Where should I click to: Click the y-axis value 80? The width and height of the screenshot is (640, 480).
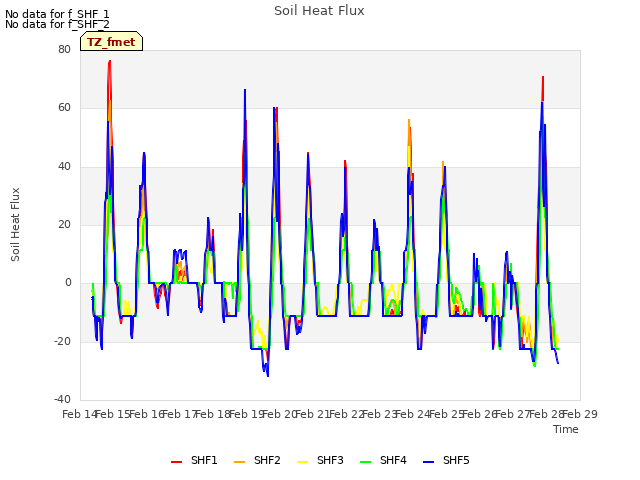tap(64, 49)
